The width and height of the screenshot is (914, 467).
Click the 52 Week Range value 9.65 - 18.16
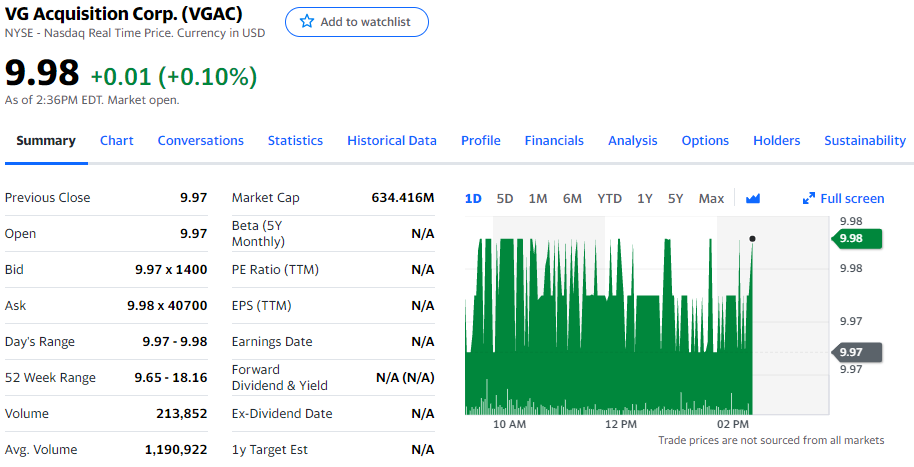tap(171, 378)
